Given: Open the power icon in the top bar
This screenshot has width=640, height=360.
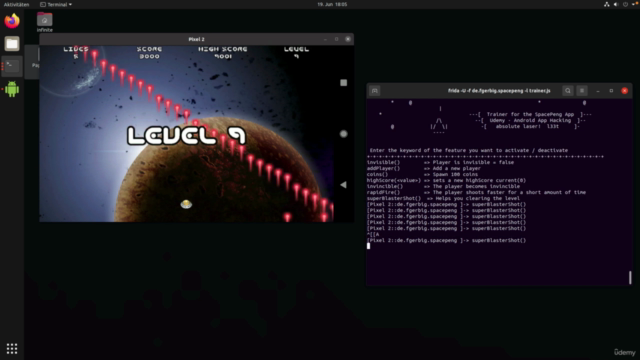Looking at the screenshot, I should tap(625, 4).
